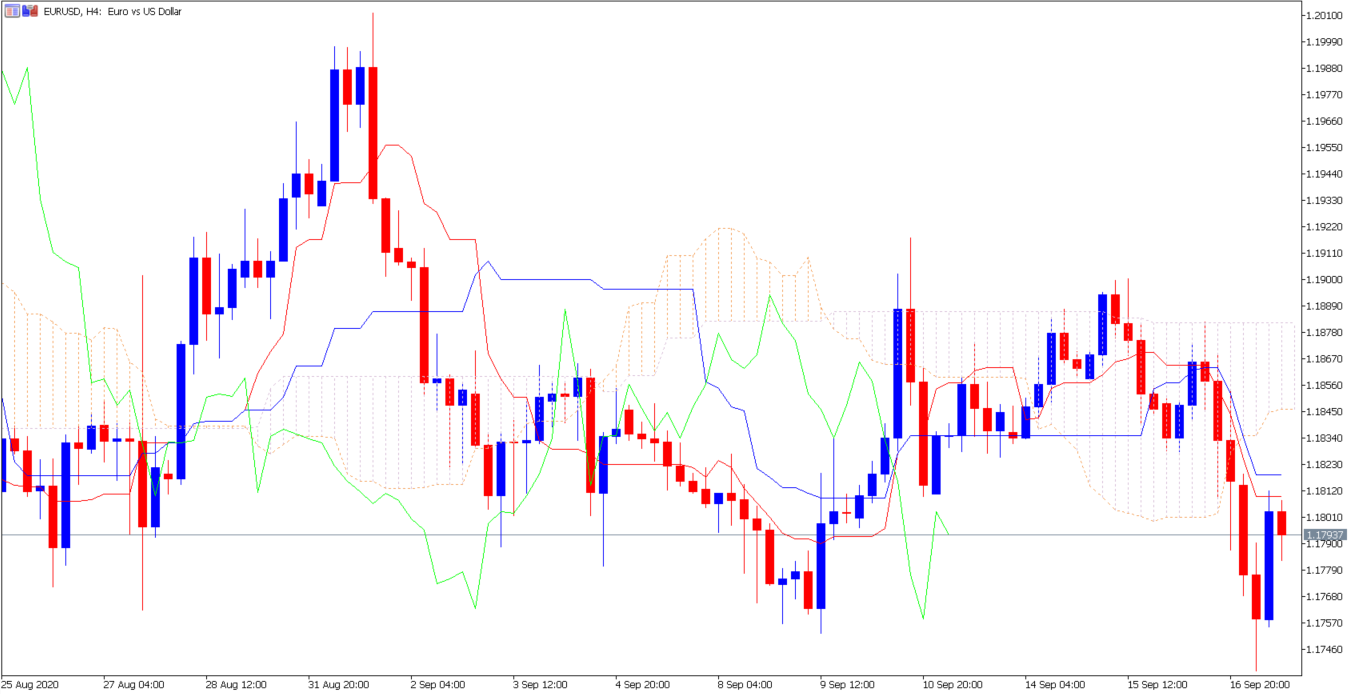Click the 1.19880 price axis label
1351x694 pixels.
[1325, 69]
